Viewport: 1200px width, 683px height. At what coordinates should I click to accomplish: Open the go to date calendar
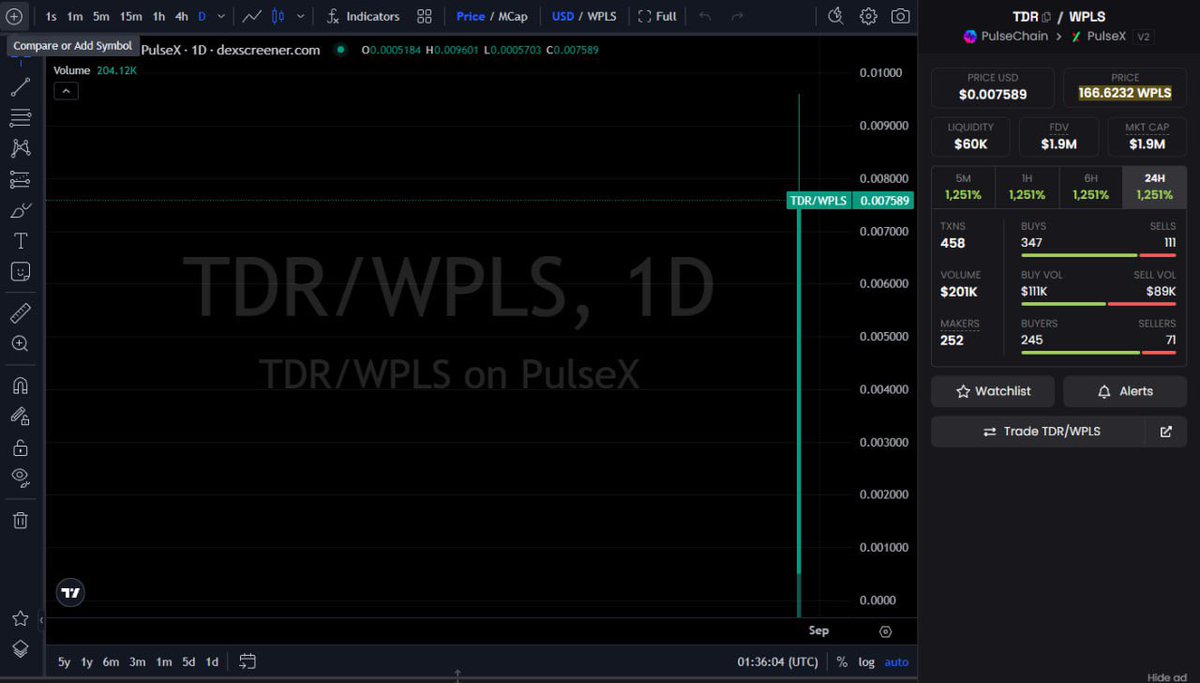[248, 661]
